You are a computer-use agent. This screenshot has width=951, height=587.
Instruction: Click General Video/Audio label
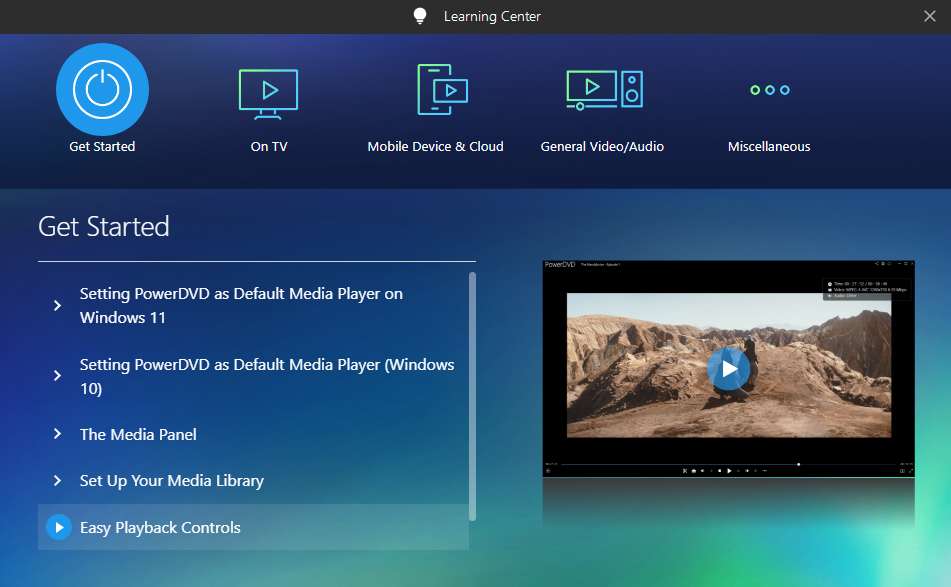pyautogui.click(x=602, y=146)
